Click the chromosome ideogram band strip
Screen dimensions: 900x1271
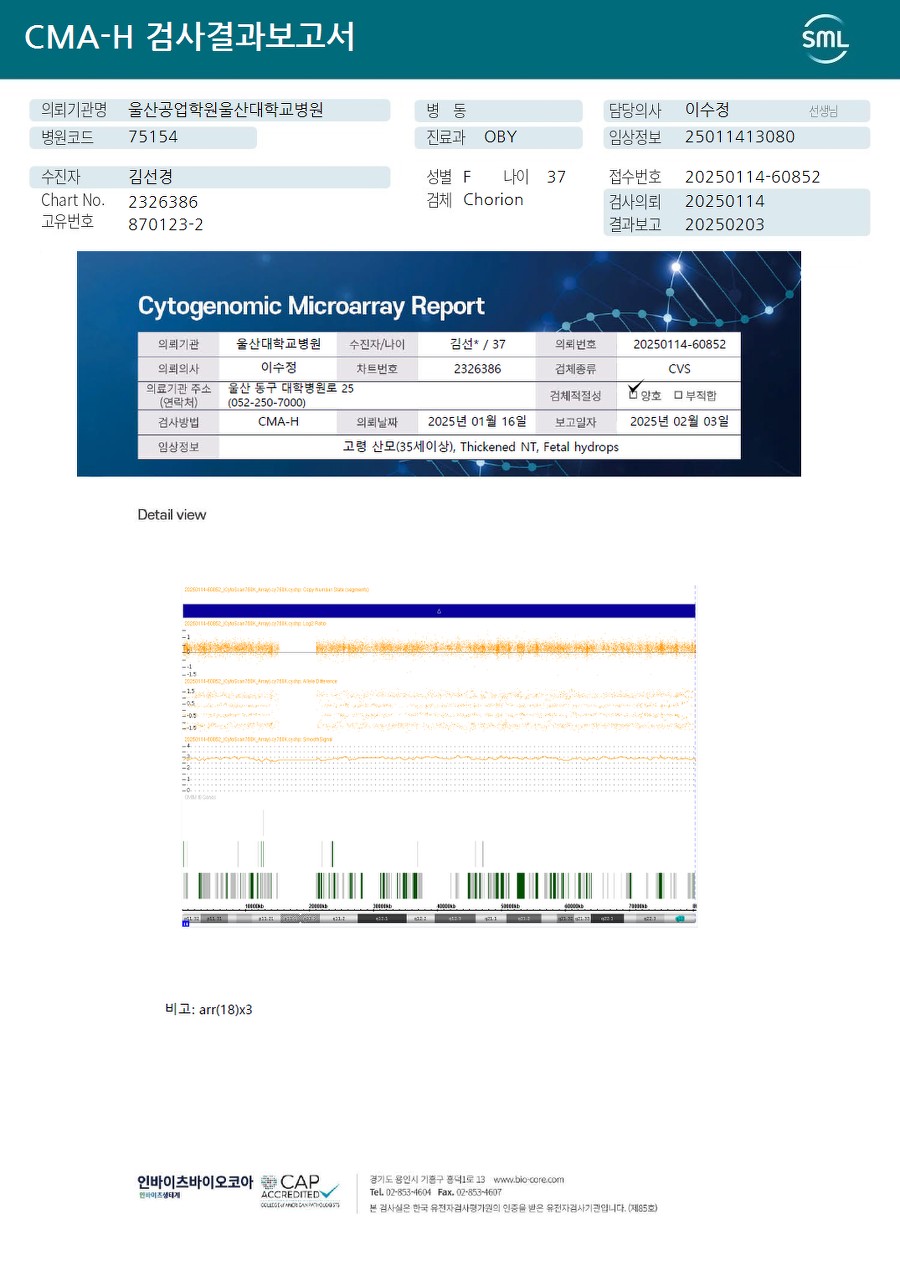point(439,917)
